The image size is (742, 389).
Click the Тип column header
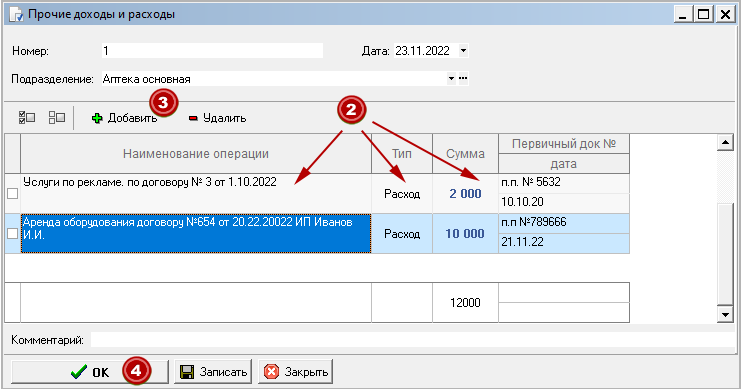[x=402, y=153]
